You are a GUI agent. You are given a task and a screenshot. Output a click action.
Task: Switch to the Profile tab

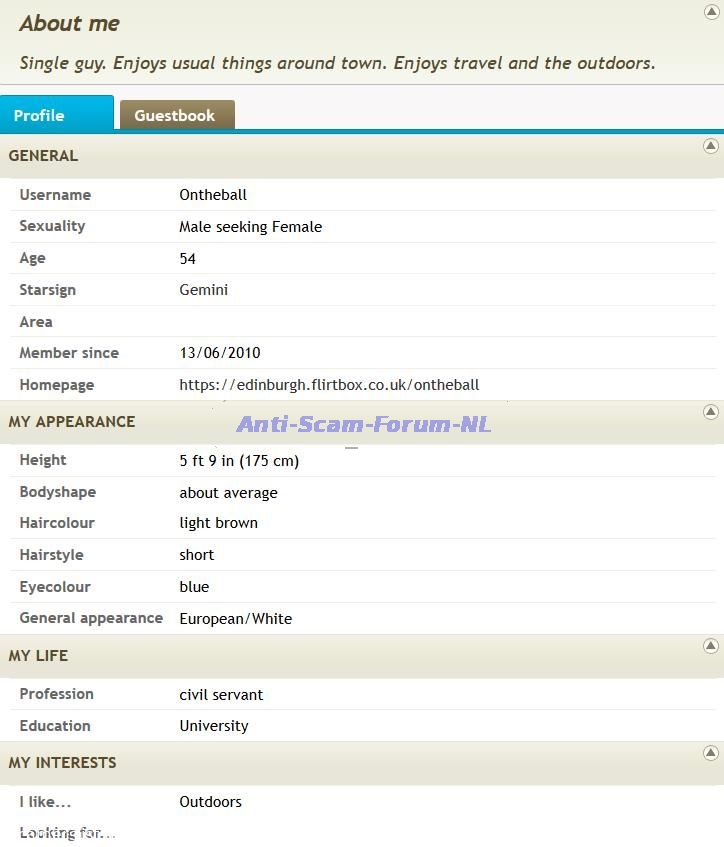(x=40, y=115)
